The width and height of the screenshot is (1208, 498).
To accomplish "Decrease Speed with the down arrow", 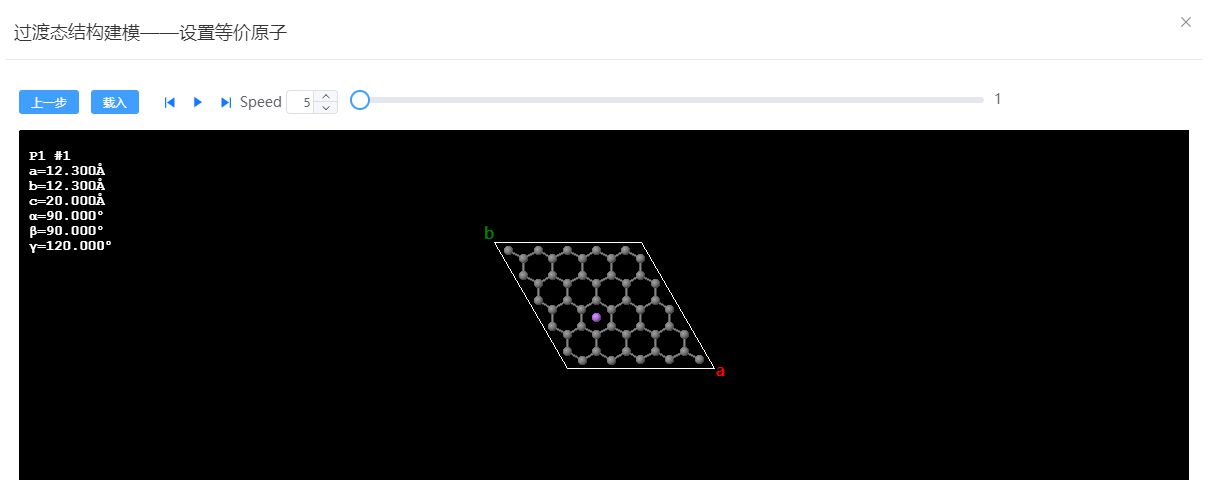I will click(326, 108).
